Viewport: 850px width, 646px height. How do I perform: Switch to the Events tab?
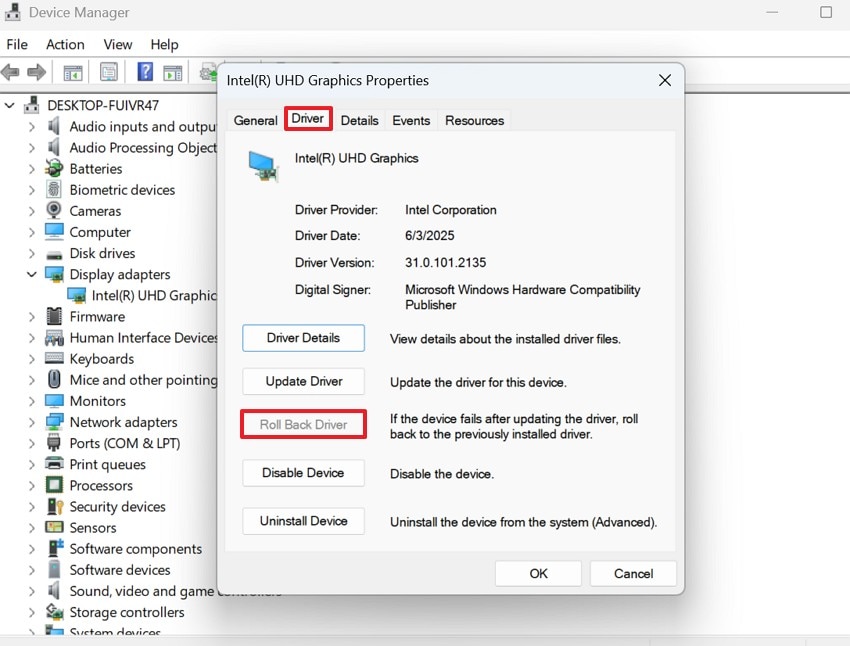[x=411, y=120]
